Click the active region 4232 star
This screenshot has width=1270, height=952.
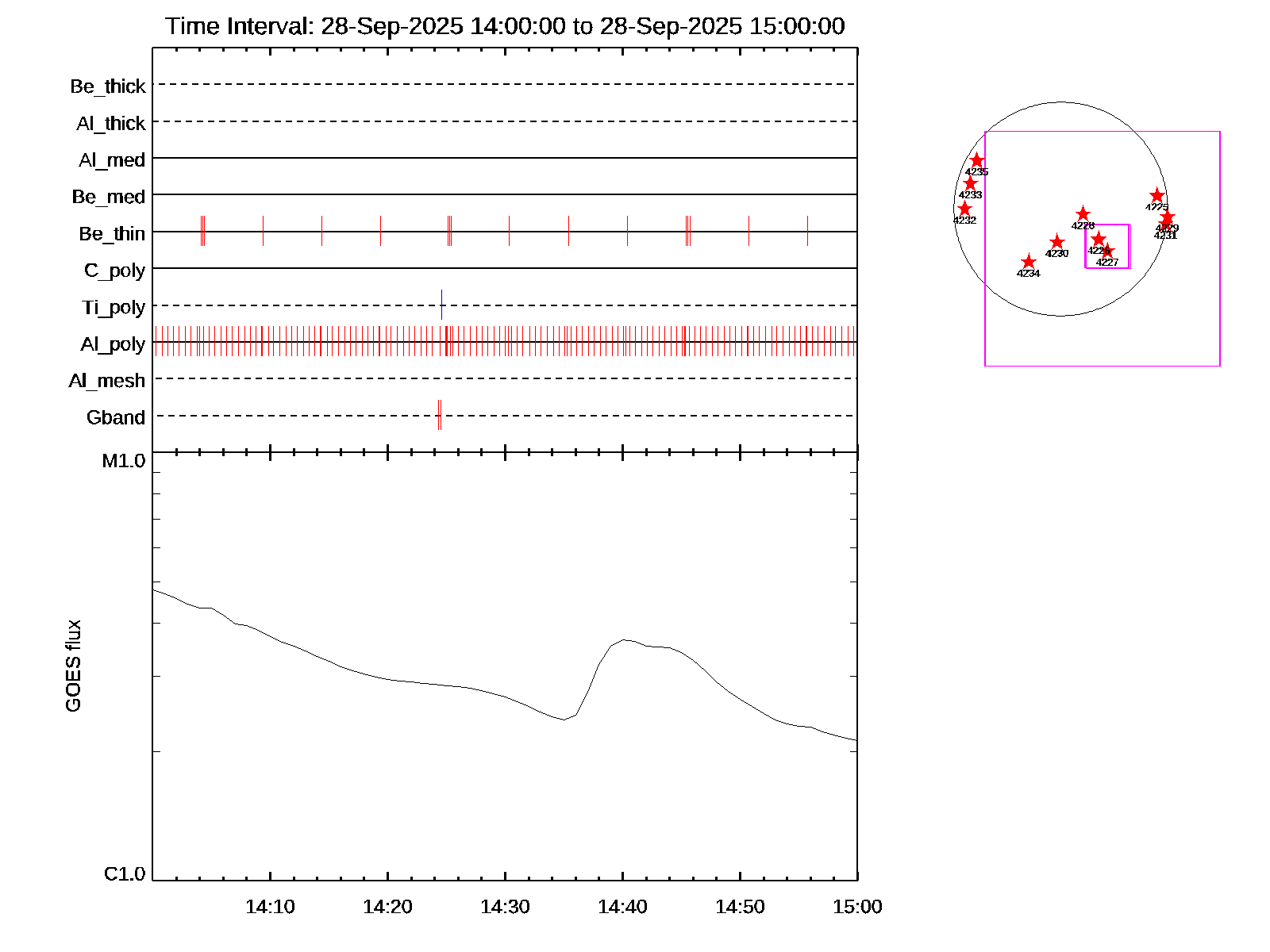[x=964, y=209]
